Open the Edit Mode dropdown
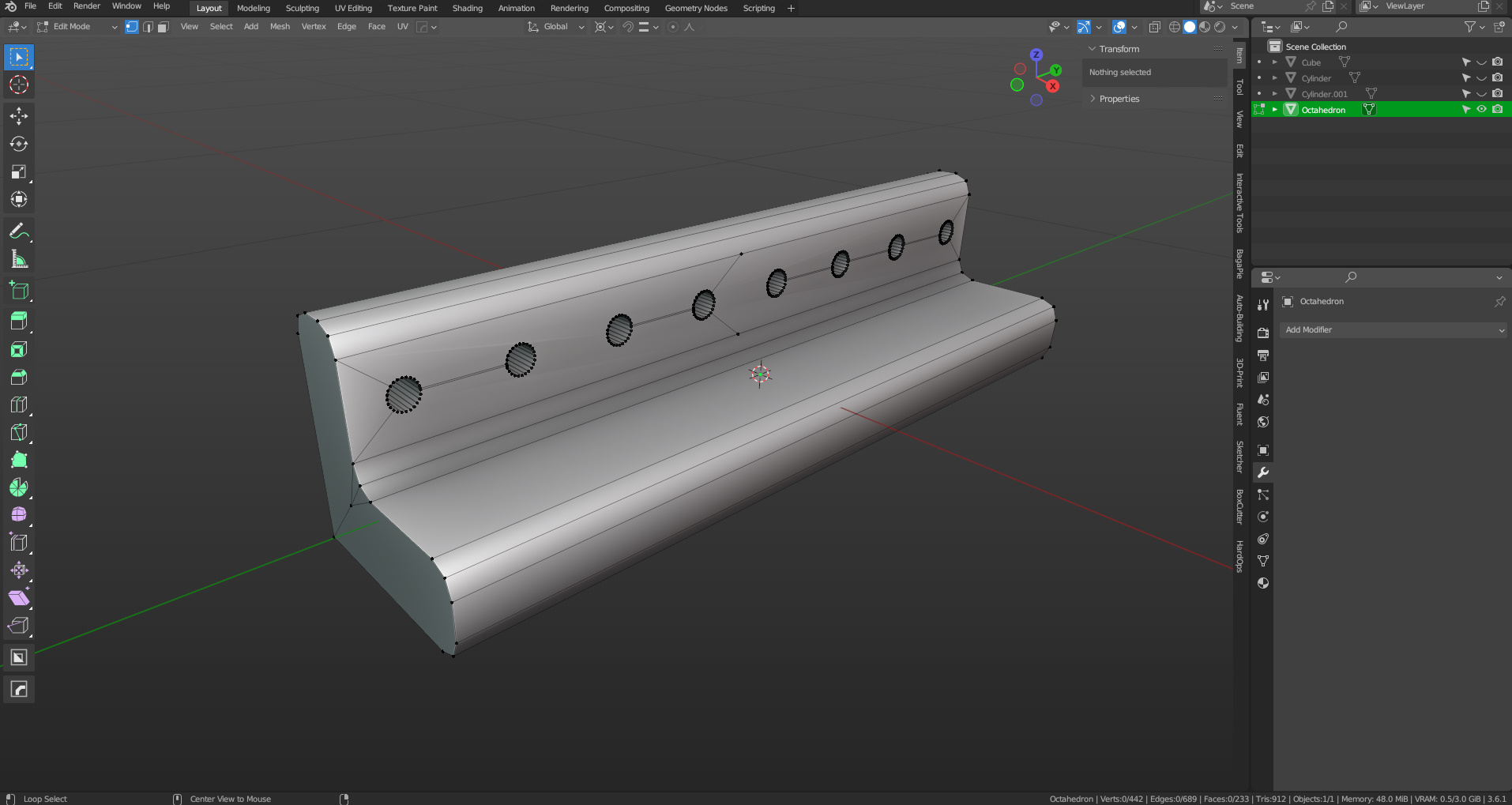The width and height of the screenshot is (1512, 805). coord(77,27)
